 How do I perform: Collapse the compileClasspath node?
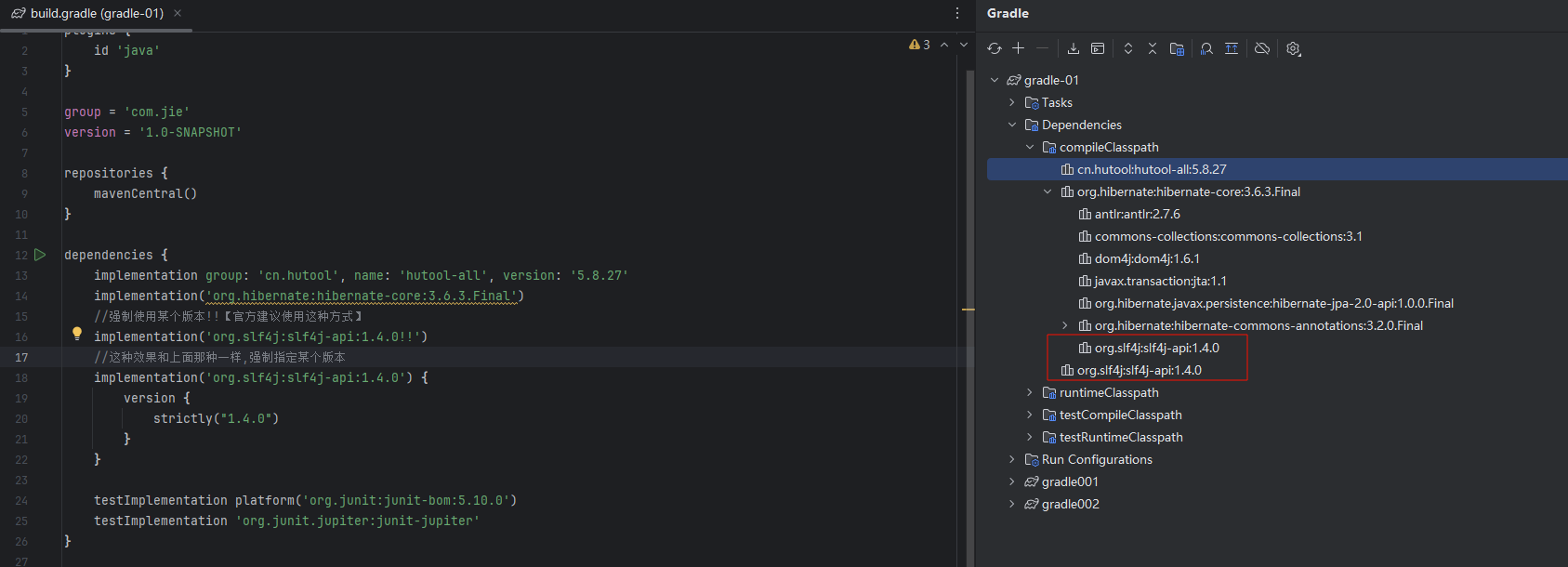click(x=1030, y=147)
